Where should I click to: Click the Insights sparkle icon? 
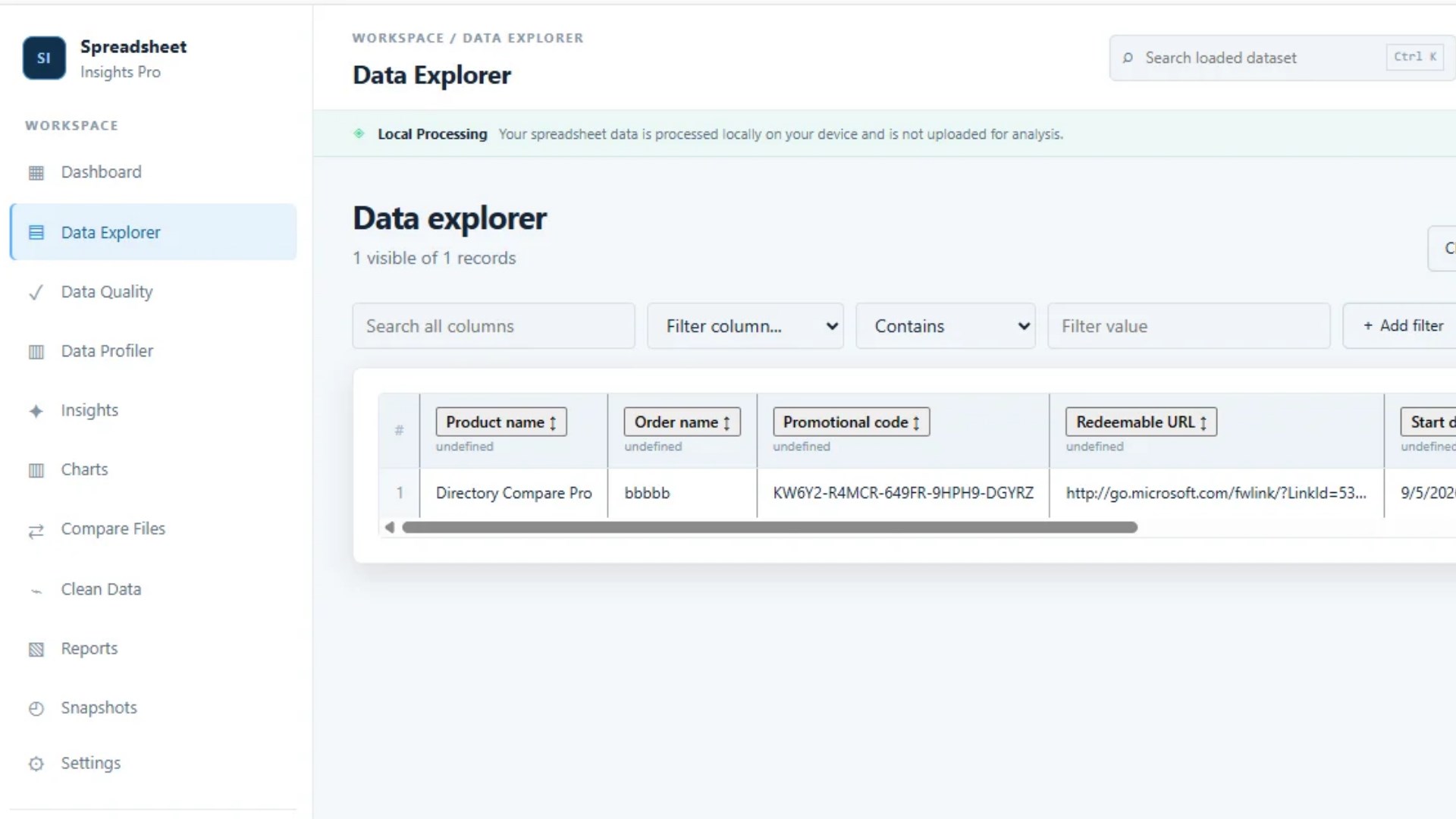point(36,411)
